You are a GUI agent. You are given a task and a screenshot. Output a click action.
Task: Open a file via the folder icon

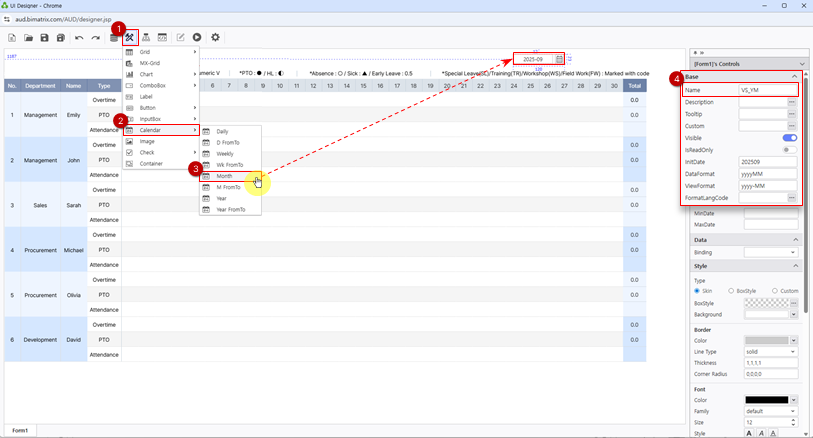(29, 37)
